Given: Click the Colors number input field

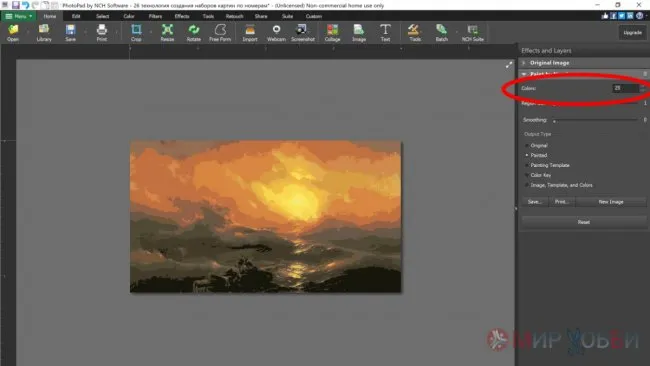Looking at the screenshot, I should [625, 88].
